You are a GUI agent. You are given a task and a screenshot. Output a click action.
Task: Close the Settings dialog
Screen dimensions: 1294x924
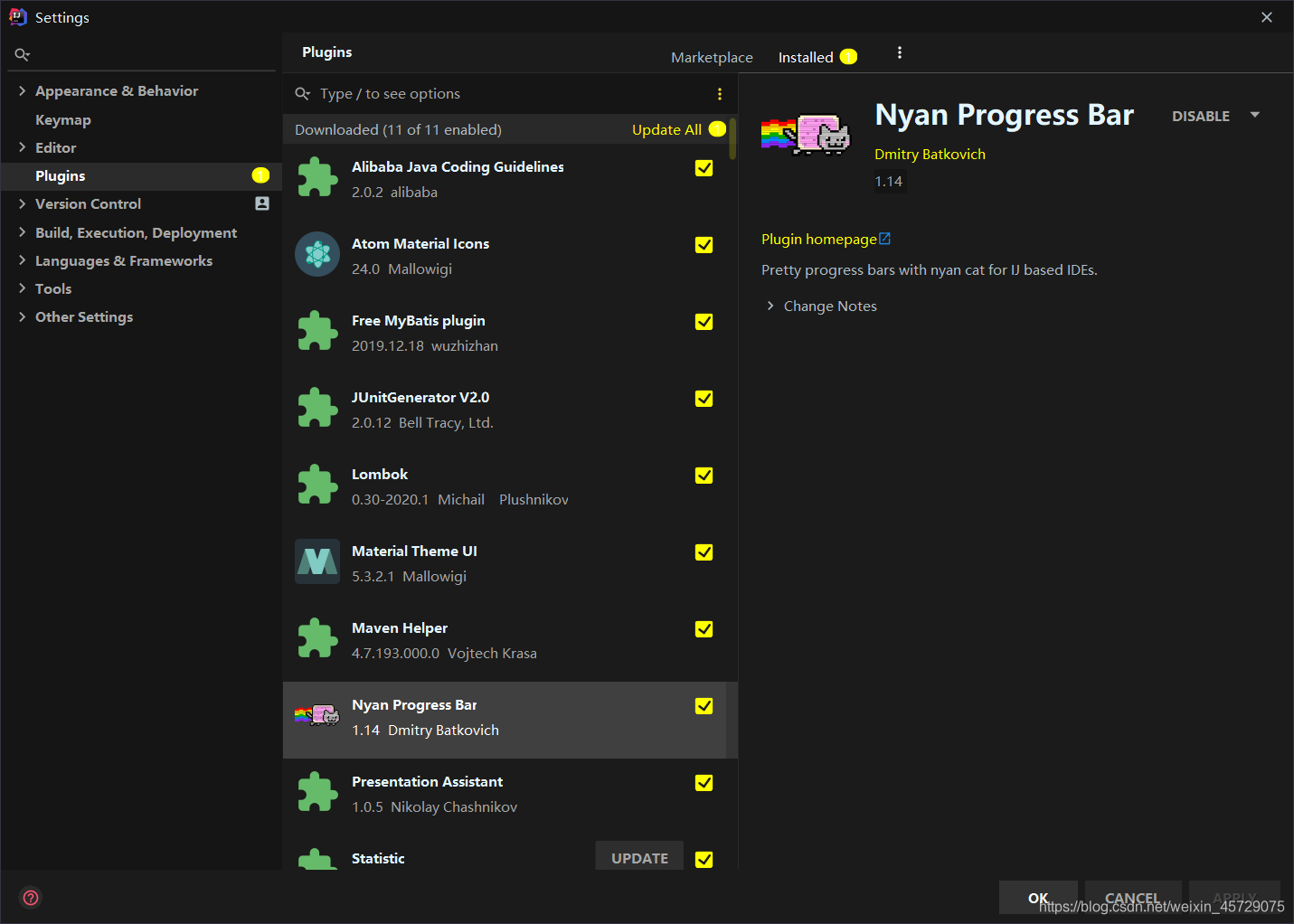point(1267,17)
